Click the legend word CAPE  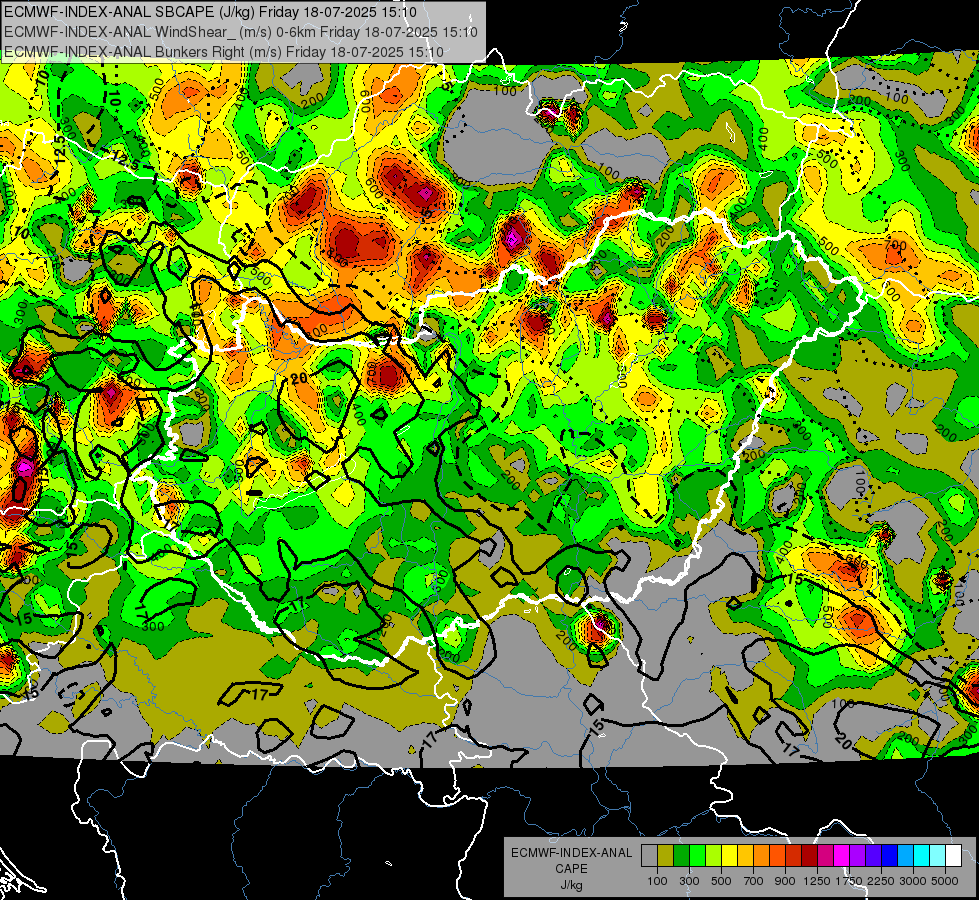tap(571, 869)
